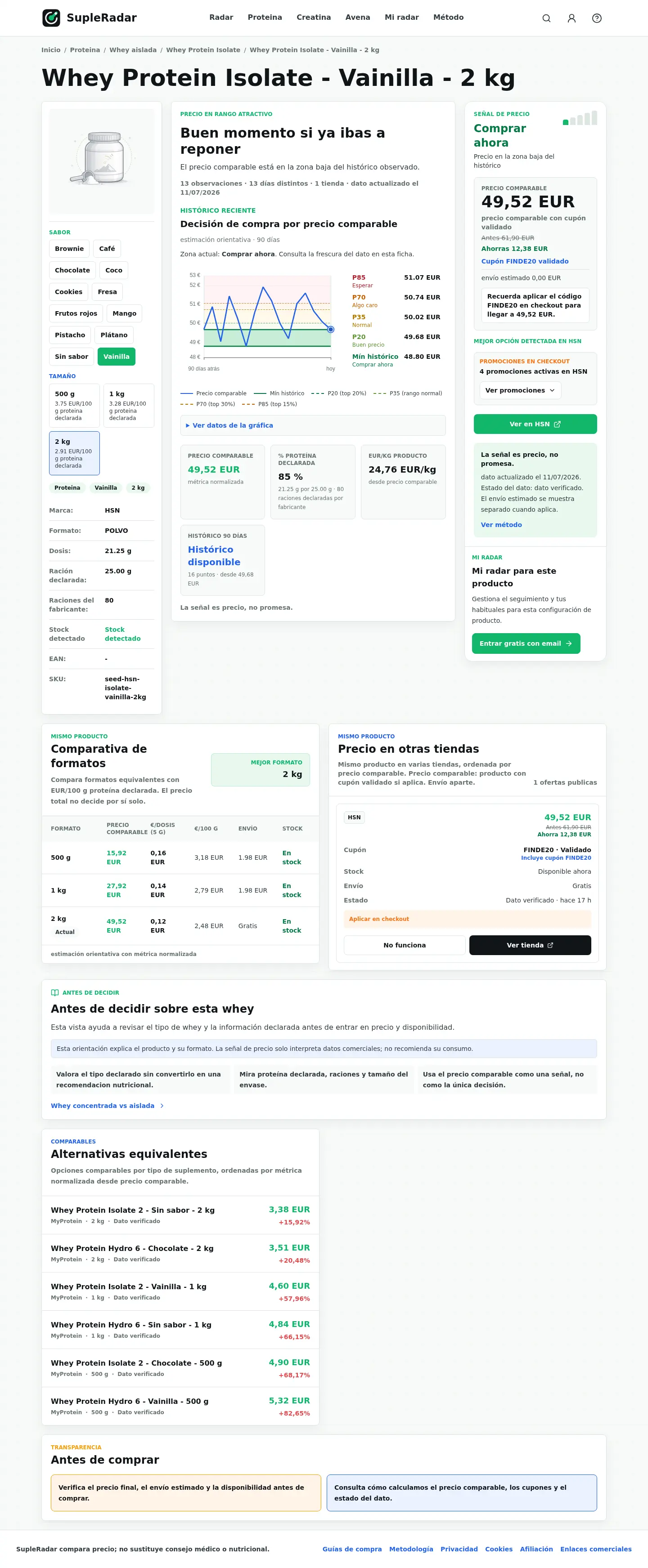Open the Radar menu item
The height and width of the screenshot is (1568, 648).
pyautogui.click(x=221, y=18)
